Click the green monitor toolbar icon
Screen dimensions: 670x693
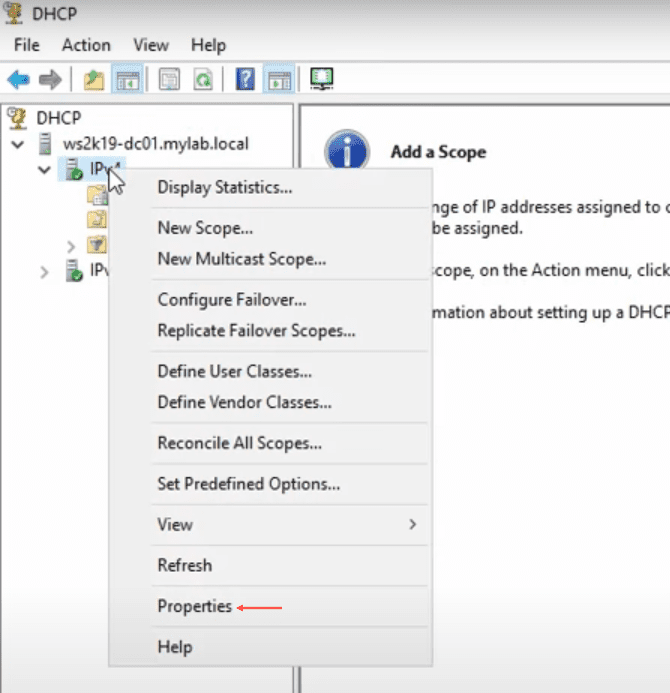tap(321, 80)
